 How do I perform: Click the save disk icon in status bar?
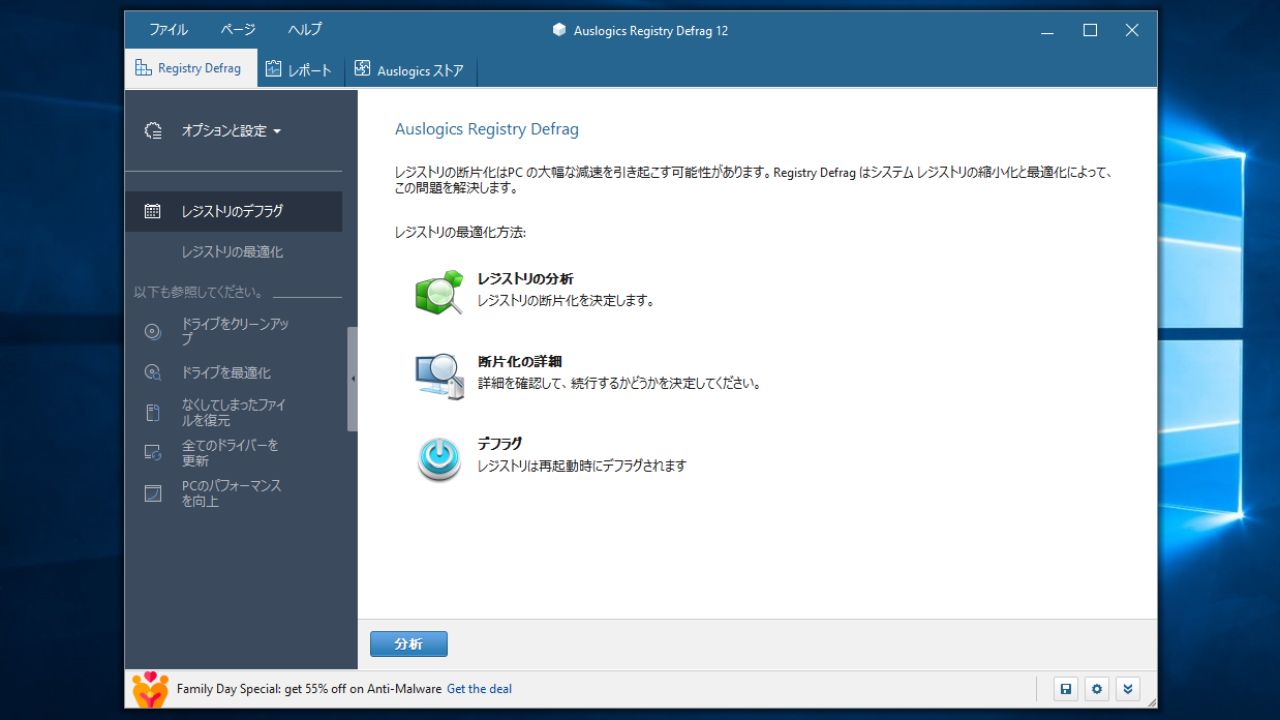coord(1066,689)
